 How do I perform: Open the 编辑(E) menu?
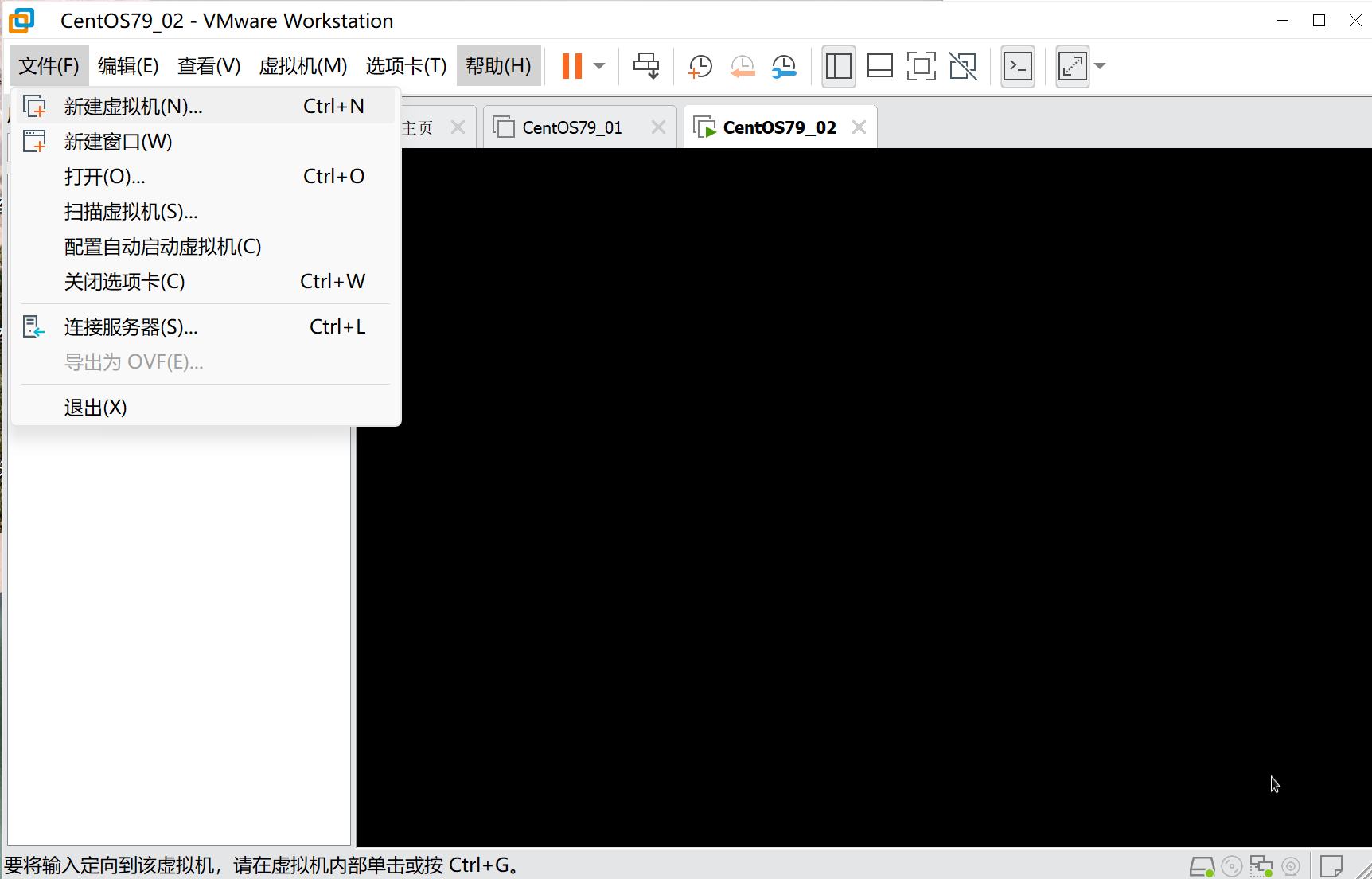128,65
